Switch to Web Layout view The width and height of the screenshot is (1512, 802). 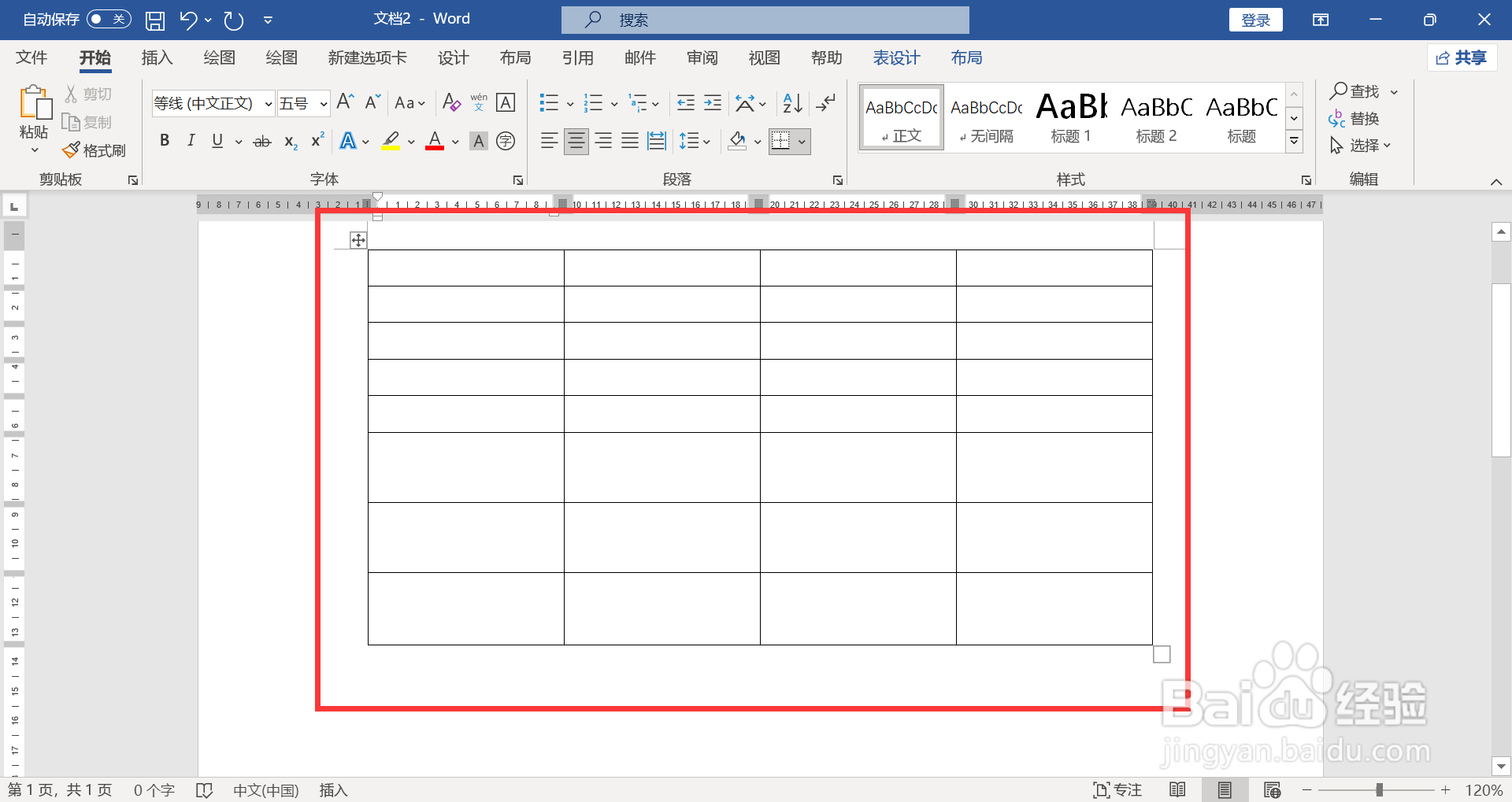click(1272, 789)
